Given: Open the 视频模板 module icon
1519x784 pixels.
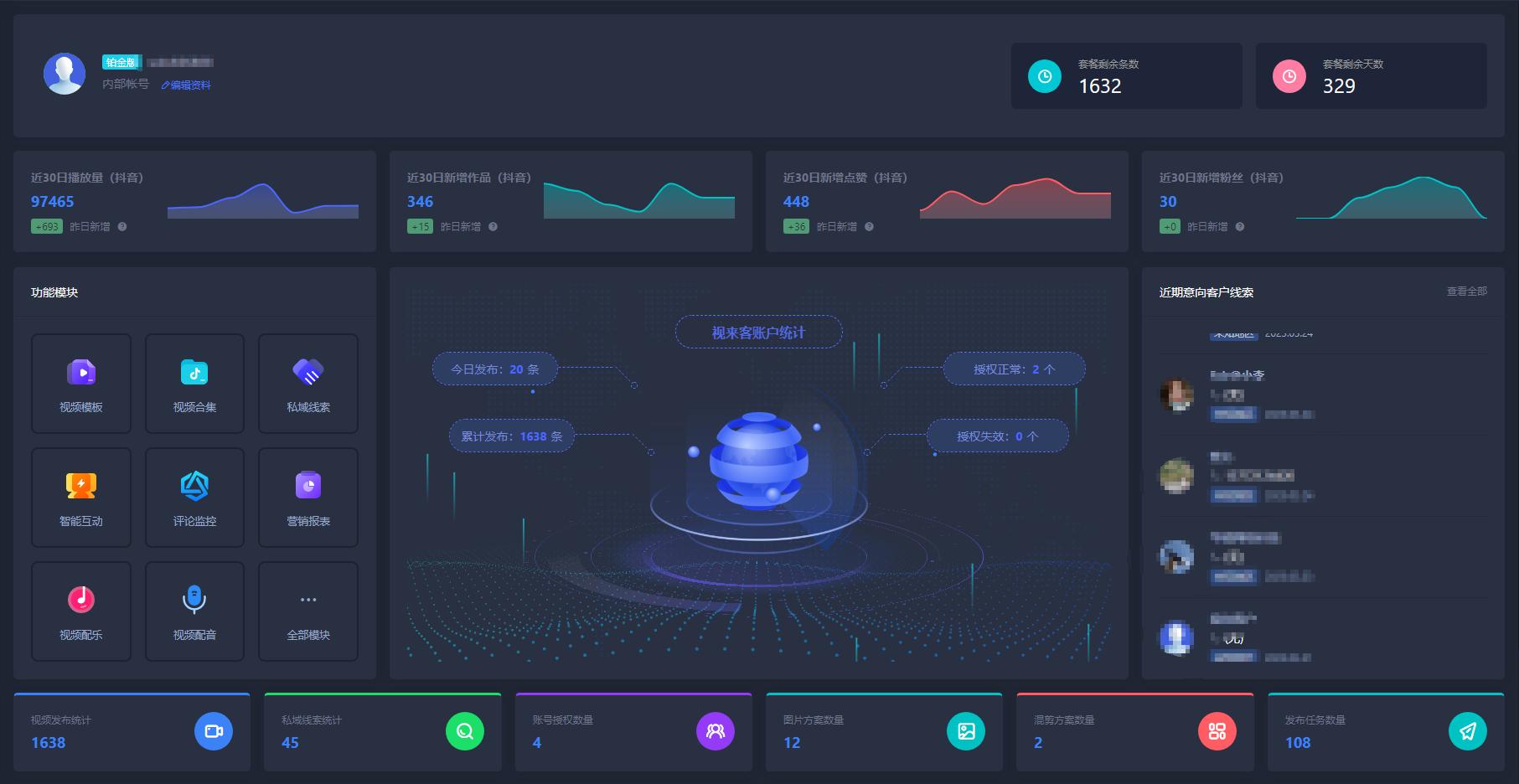Looking at the screenshot, I should pyautogui.click(x=81, y=373).
